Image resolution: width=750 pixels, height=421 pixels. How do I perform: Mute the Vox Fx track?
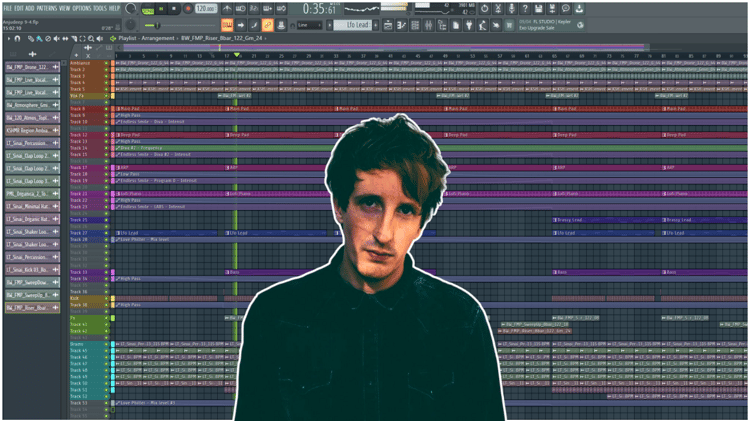tap(106, 96)
